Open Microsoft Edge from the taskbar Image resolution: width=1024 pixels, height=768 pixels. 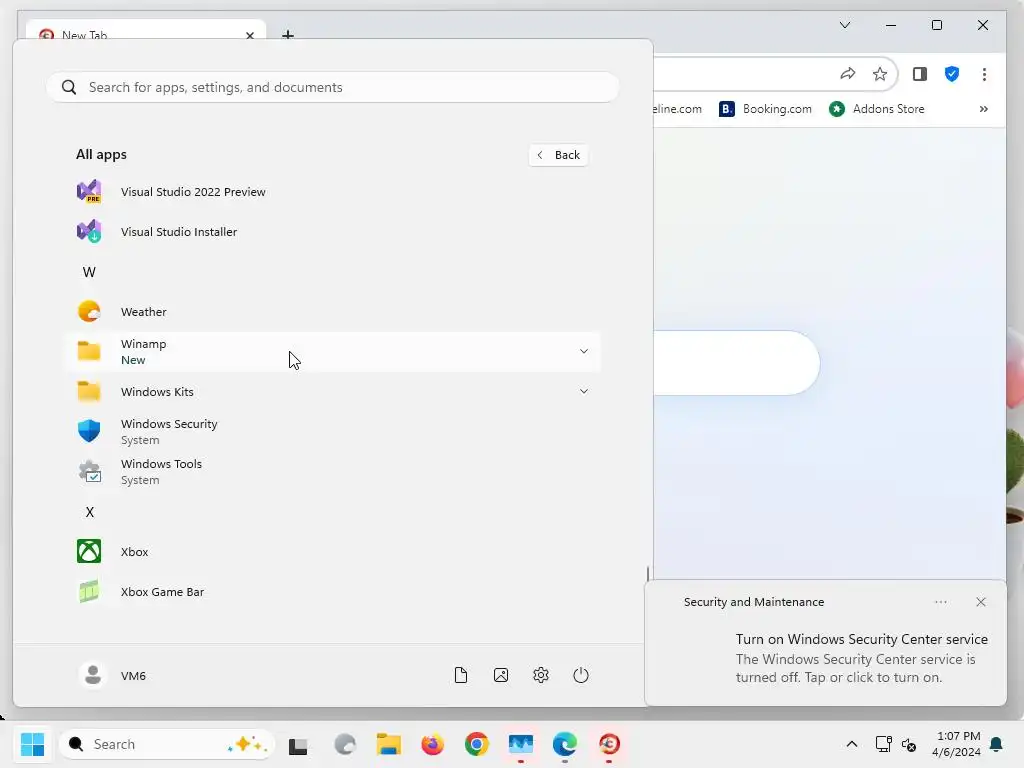(565, 744)
